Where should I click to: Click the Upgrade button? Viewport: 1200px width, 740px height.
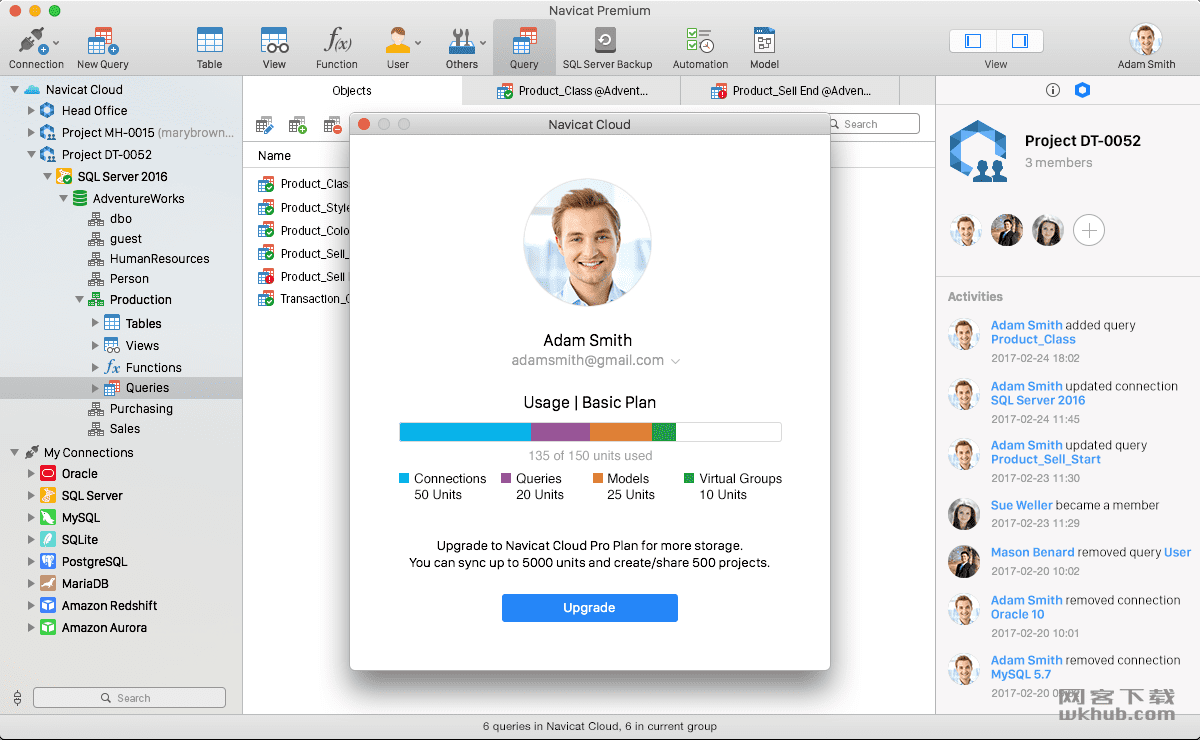point(590,608)
